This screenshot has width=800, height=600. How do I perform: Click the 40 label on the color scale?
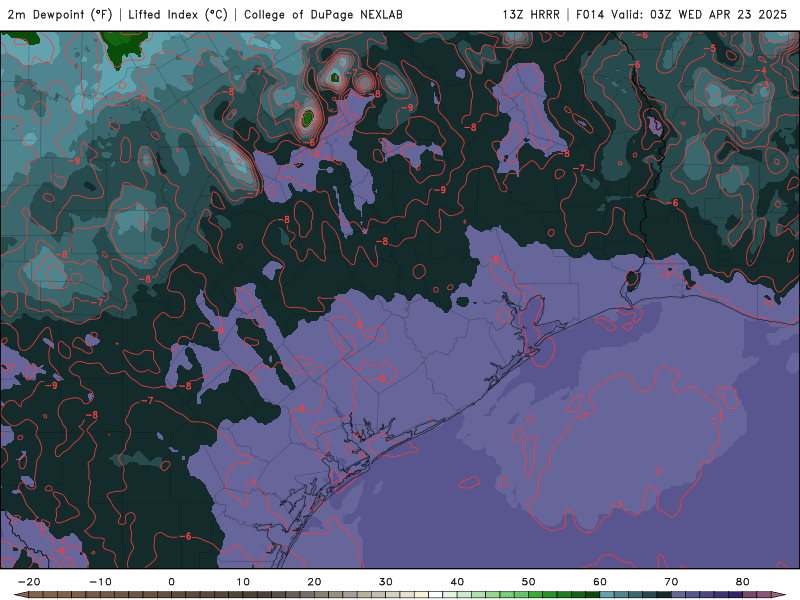tap(457, 582)
